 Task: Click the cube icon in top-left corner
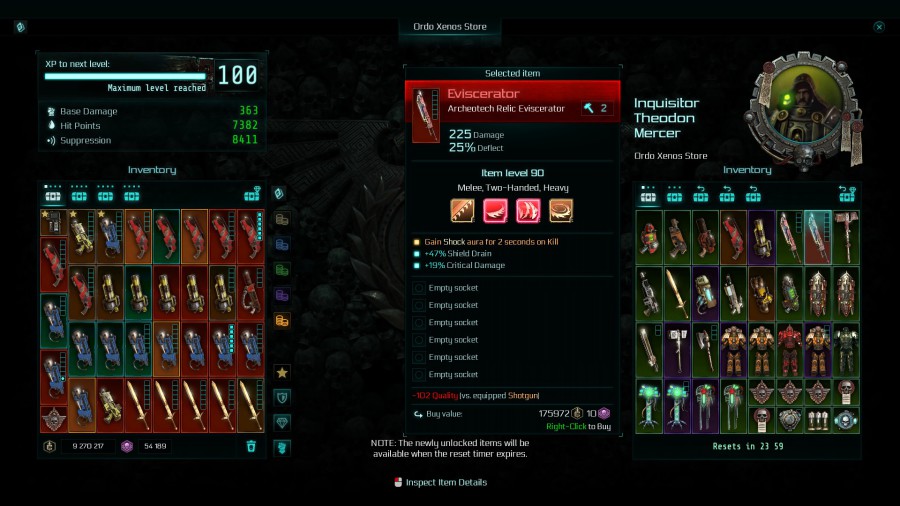[20, 27]
